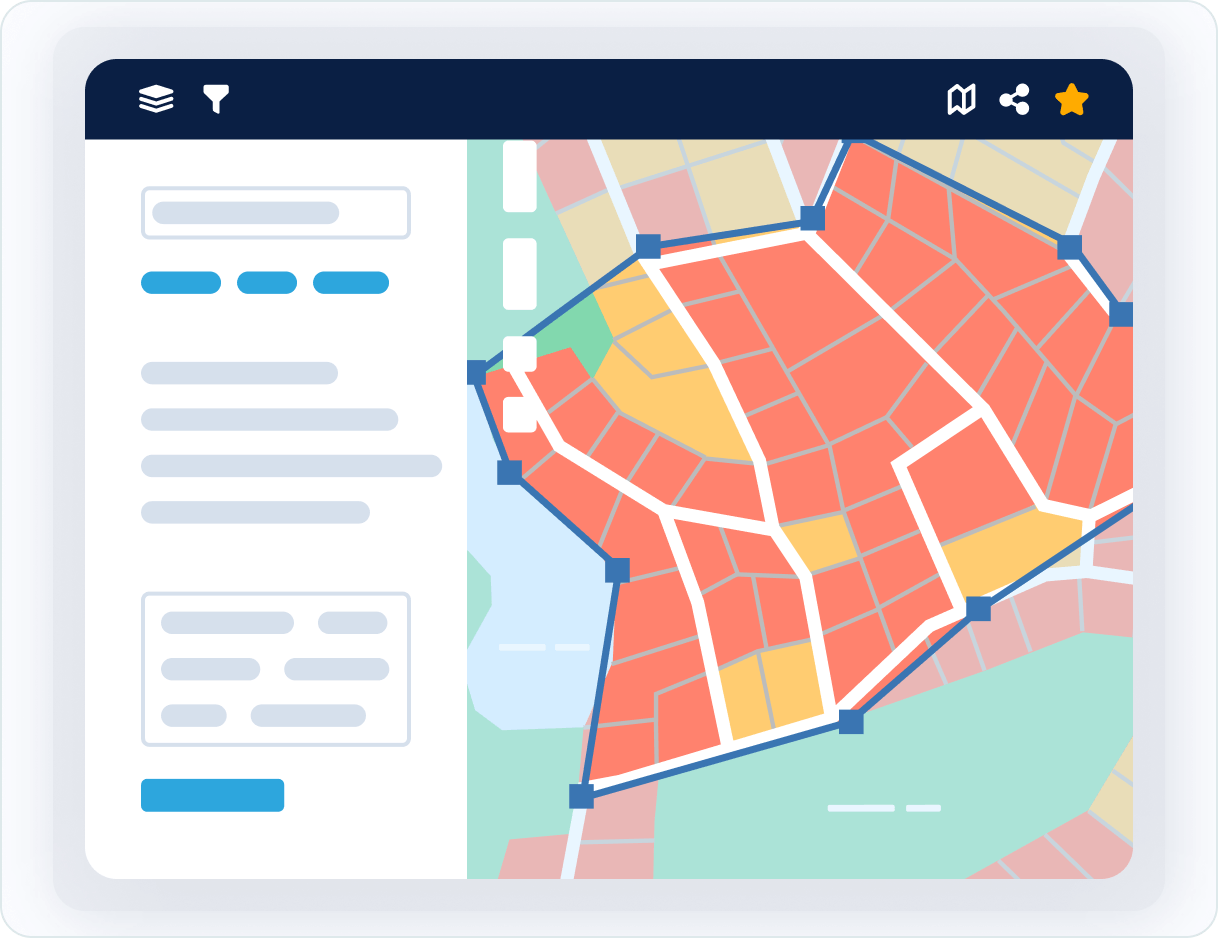Select the leftmost polygon vertex handle
This screenshot has height=938, width=1218.
(477, 373)
